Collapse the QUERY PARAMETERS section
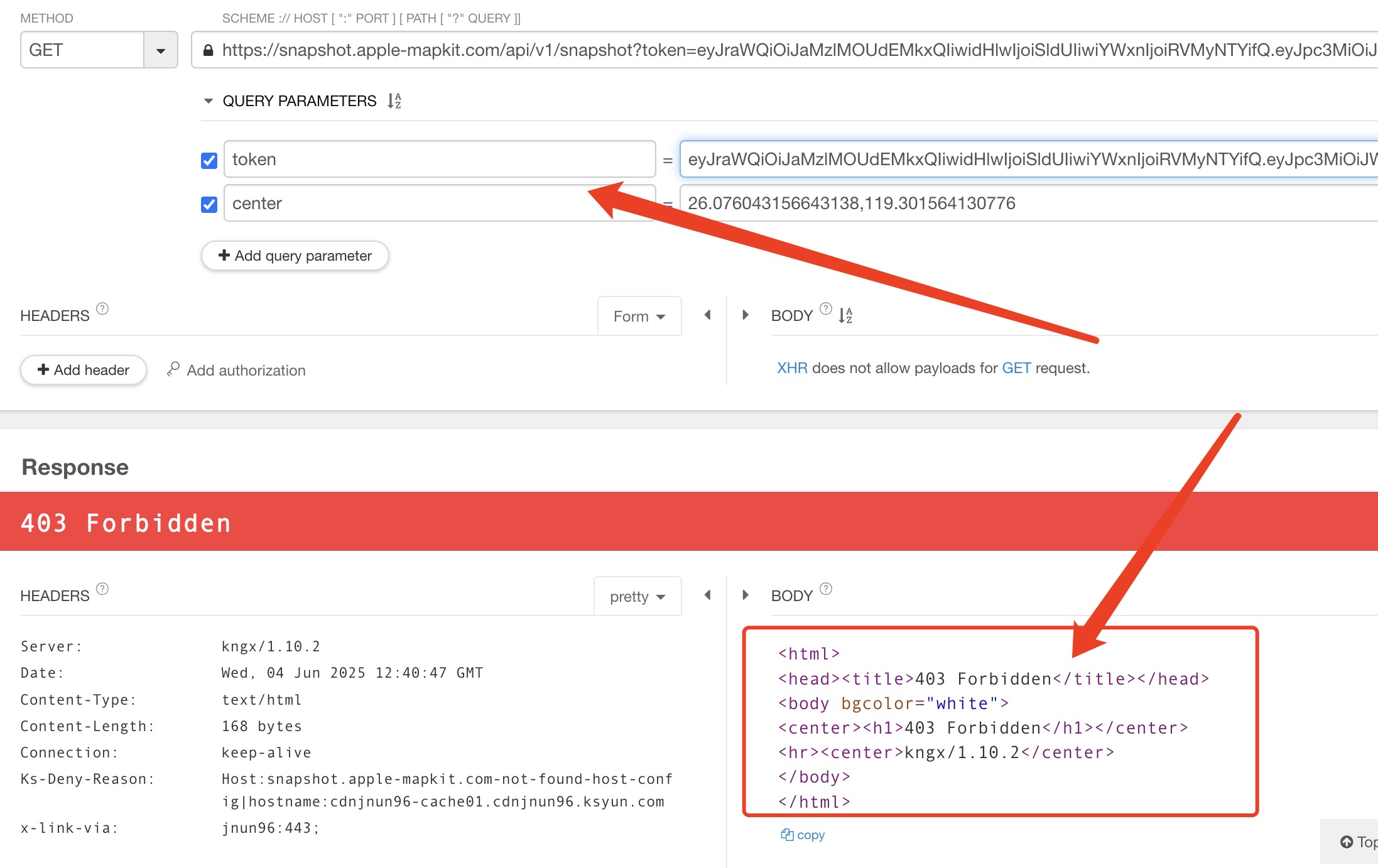The width and height of the screenshot is (1378, 868). pos(209,101)
